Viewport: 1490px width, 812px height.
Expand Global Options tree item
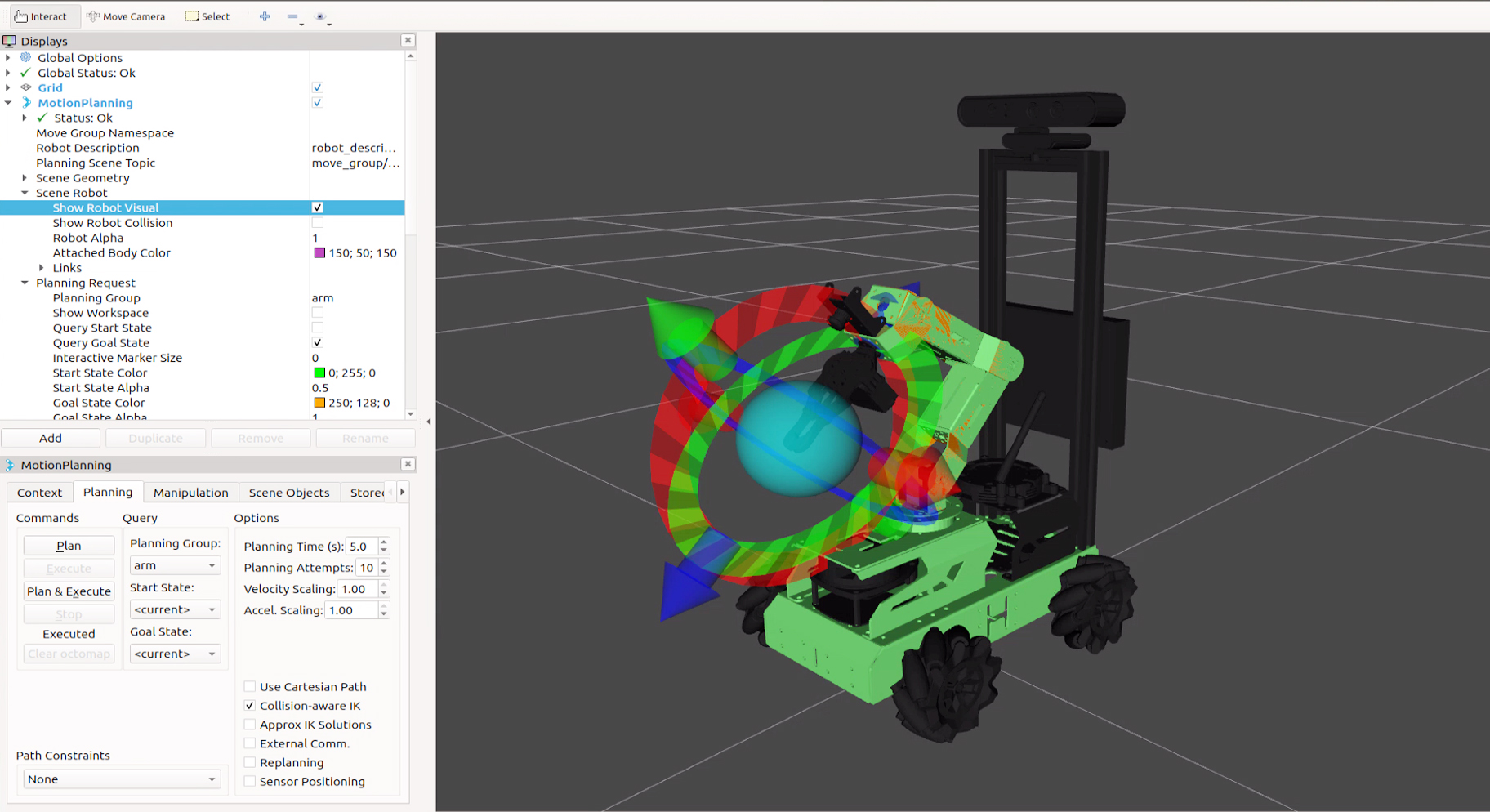coord(8,57)
